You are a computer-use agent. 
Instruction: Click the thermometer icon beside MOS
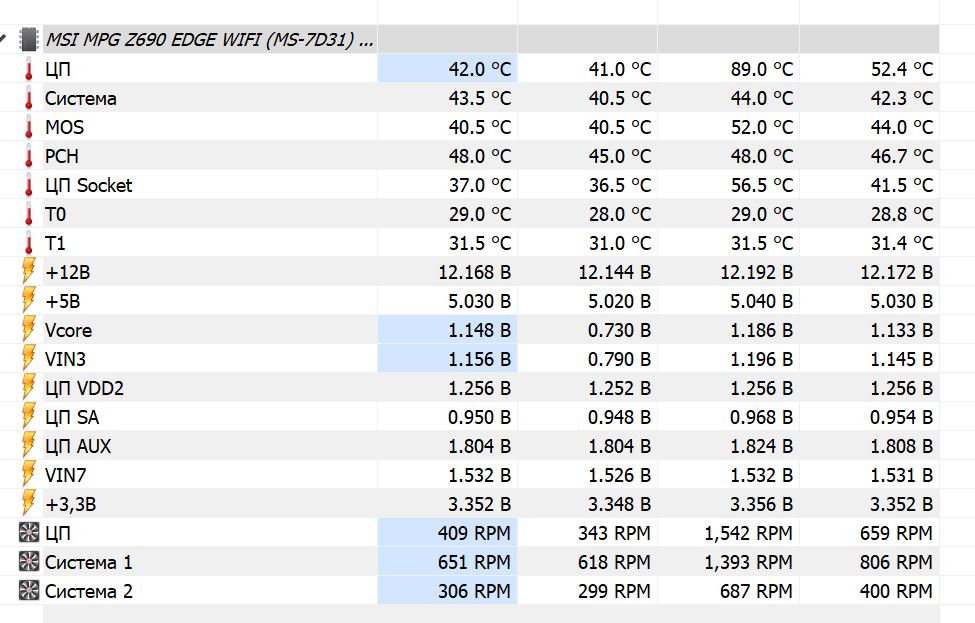pyautogui.click(x=29, y=127)
